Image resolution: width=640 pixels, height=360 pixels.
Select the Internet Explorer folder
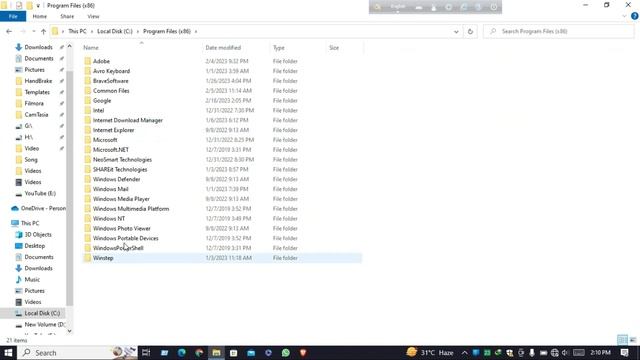pos(113,130)
